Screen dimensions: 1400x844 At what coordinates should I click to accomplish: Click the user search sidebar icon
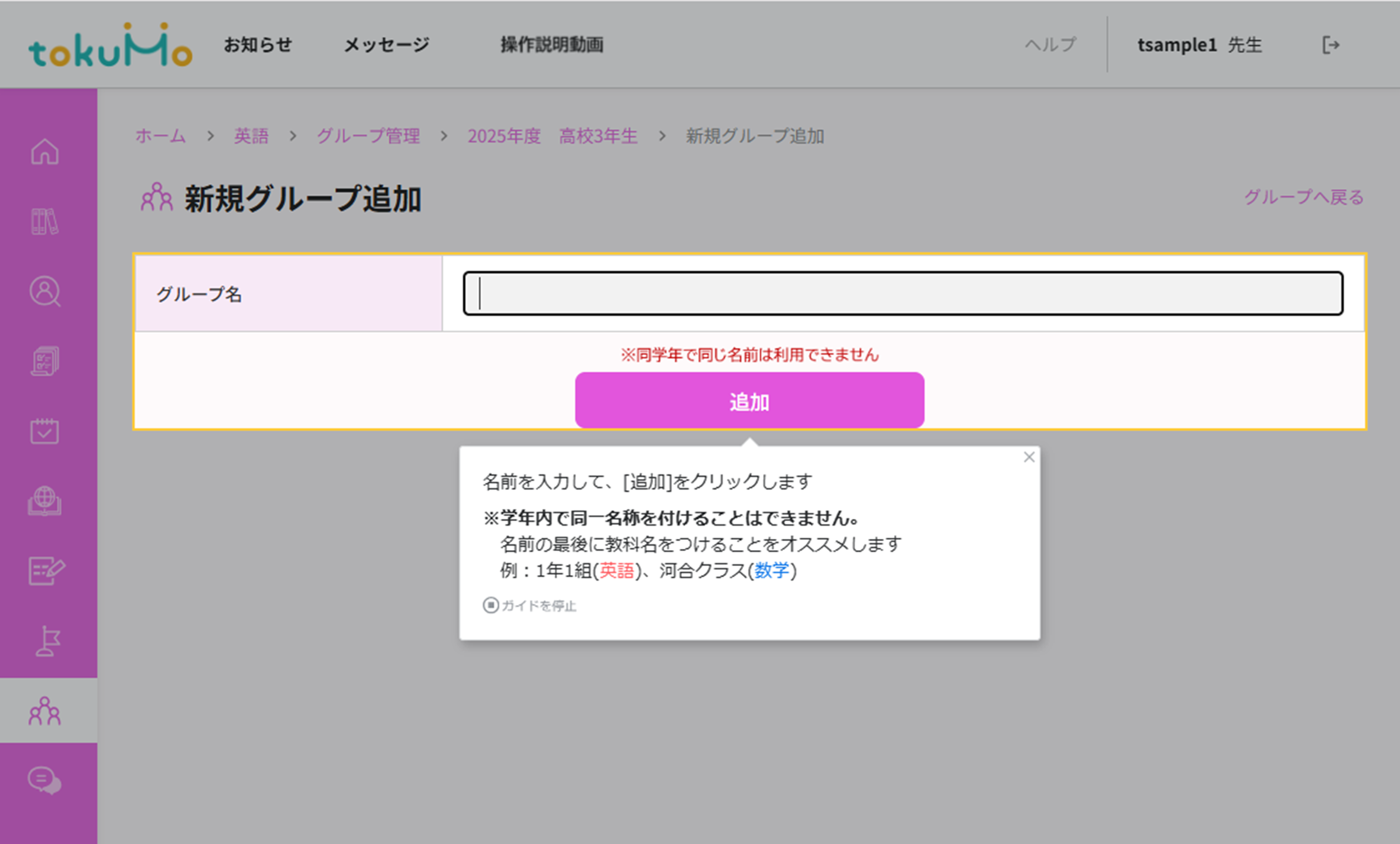45,292
